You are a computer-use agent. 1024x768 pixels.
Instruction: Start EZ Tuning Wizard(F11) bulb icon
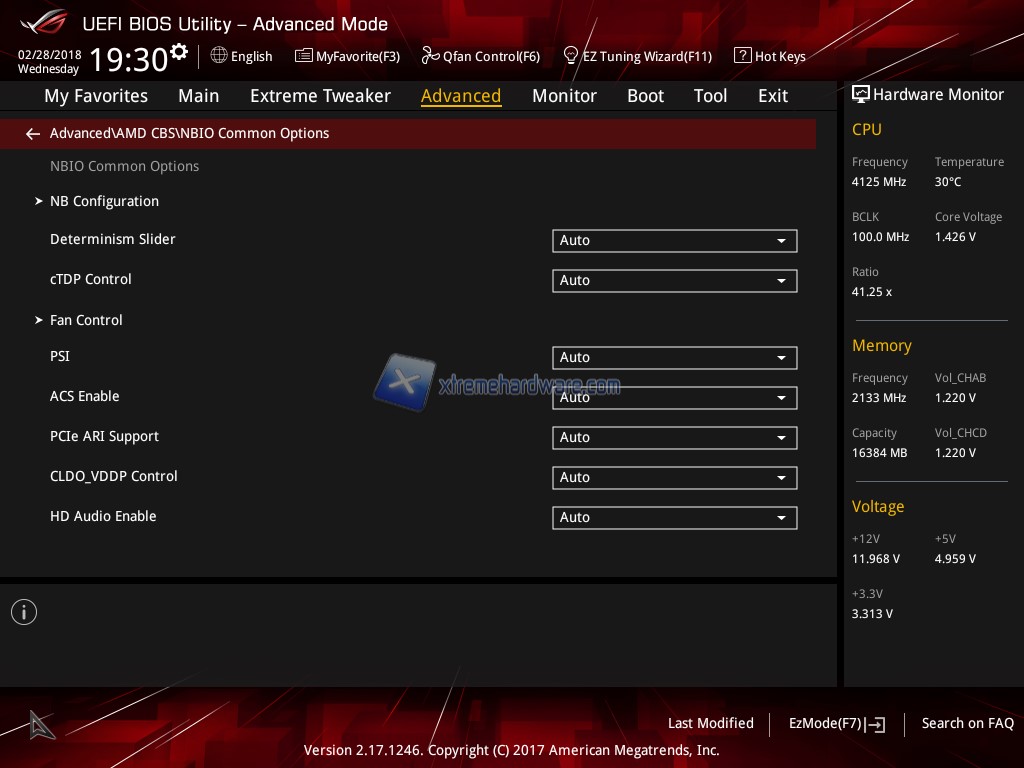pos(571,56)
